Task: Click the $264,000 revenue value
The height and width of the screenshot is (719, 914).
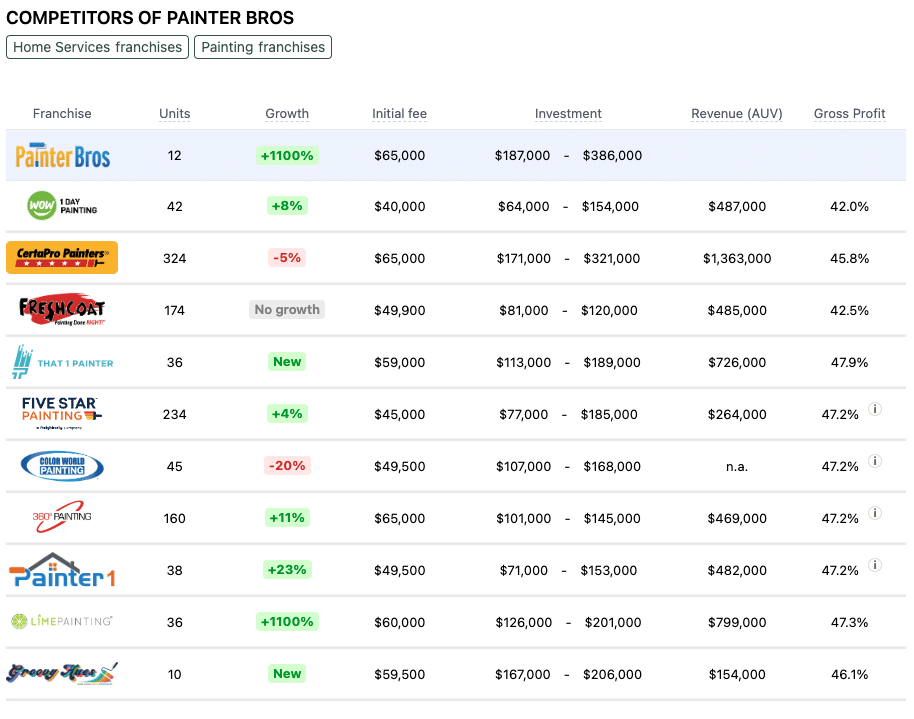Action: point(737,415)
